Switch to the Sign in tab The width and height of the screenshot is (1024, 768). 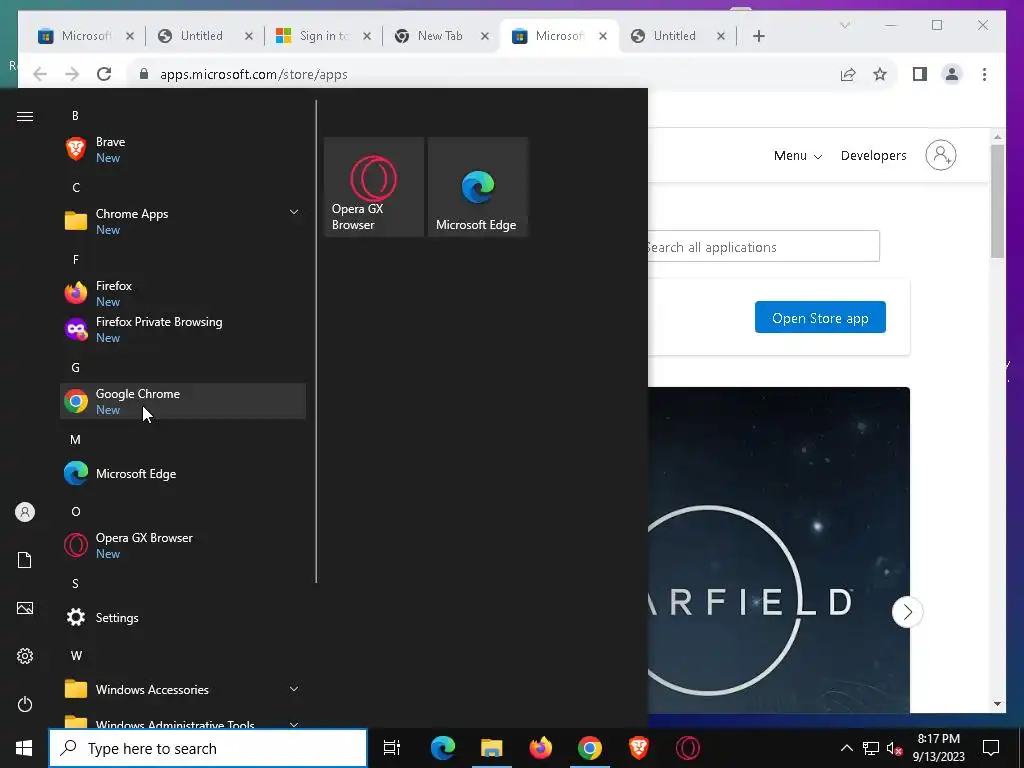pos(323,36)
